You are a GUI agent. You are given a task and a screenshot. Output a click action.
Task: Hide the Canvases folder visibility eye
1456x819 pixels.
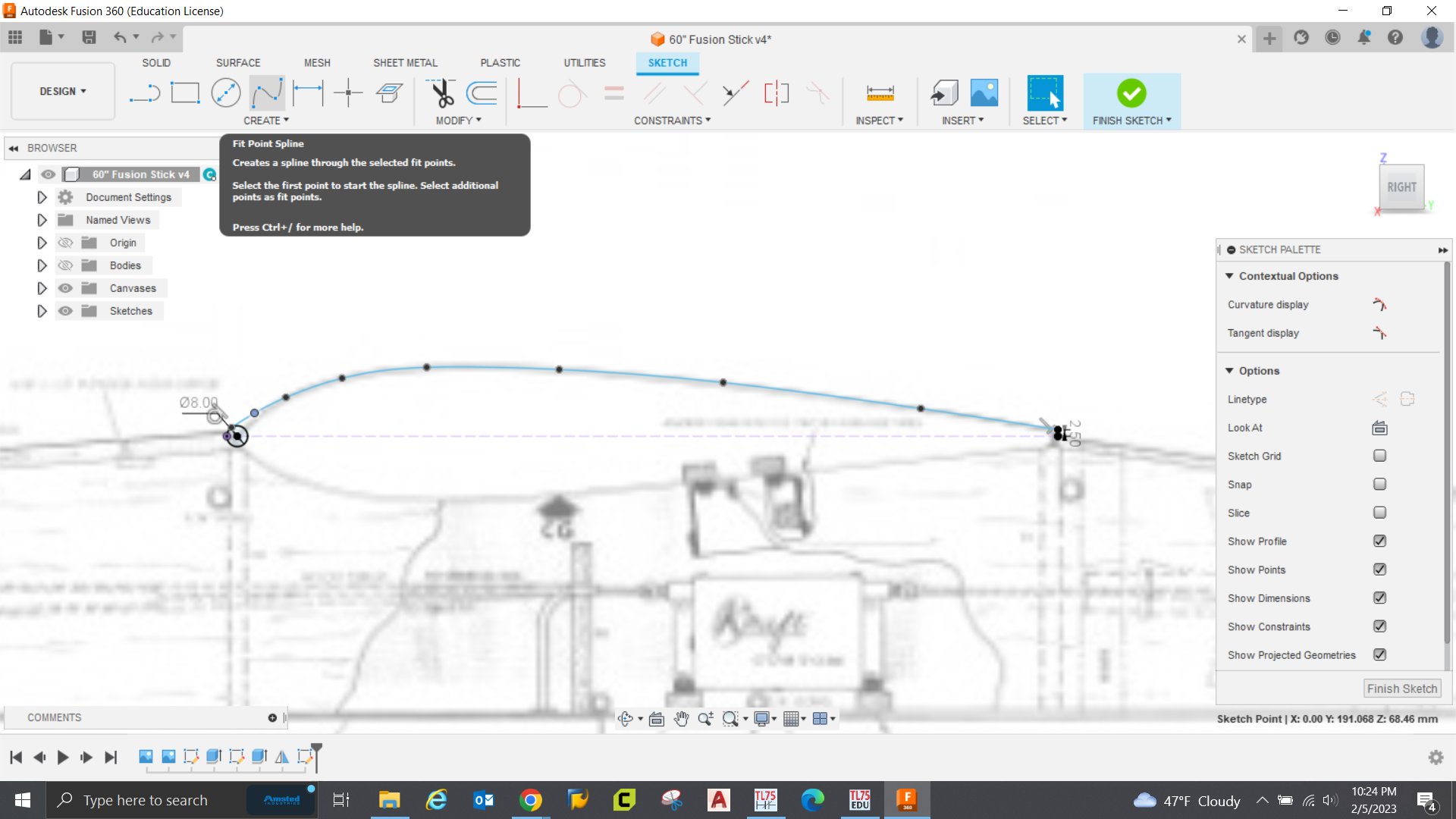click(x=66, y=288)
